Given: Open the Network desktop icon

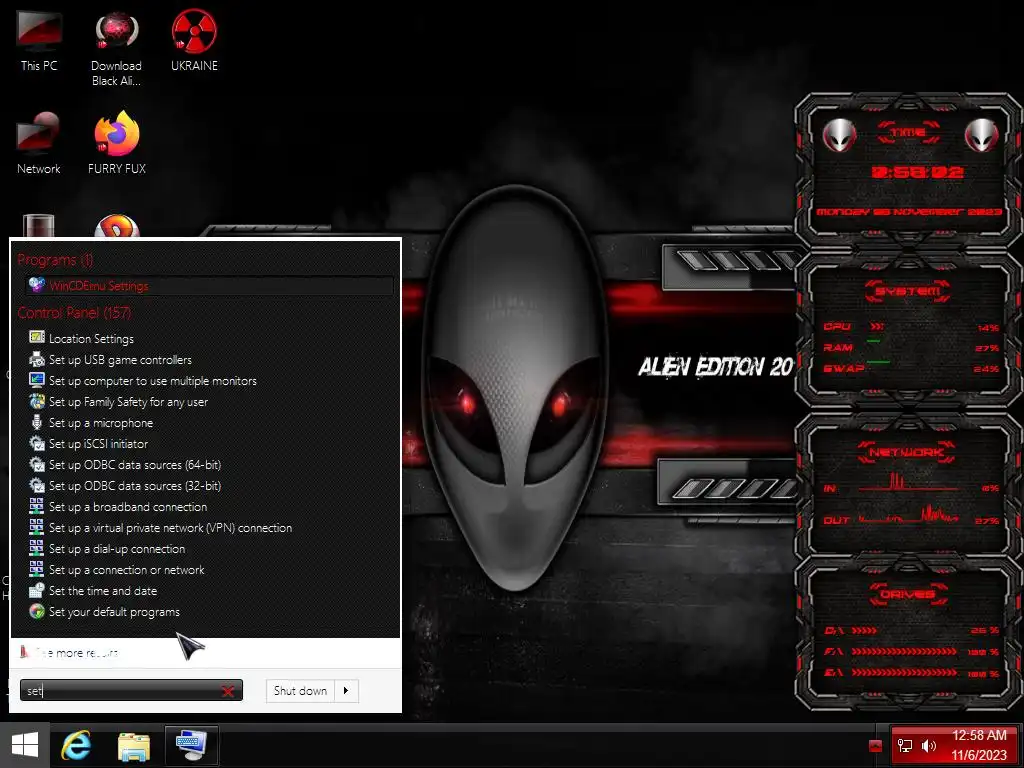Looking at the screenshot, I should 39,143.
